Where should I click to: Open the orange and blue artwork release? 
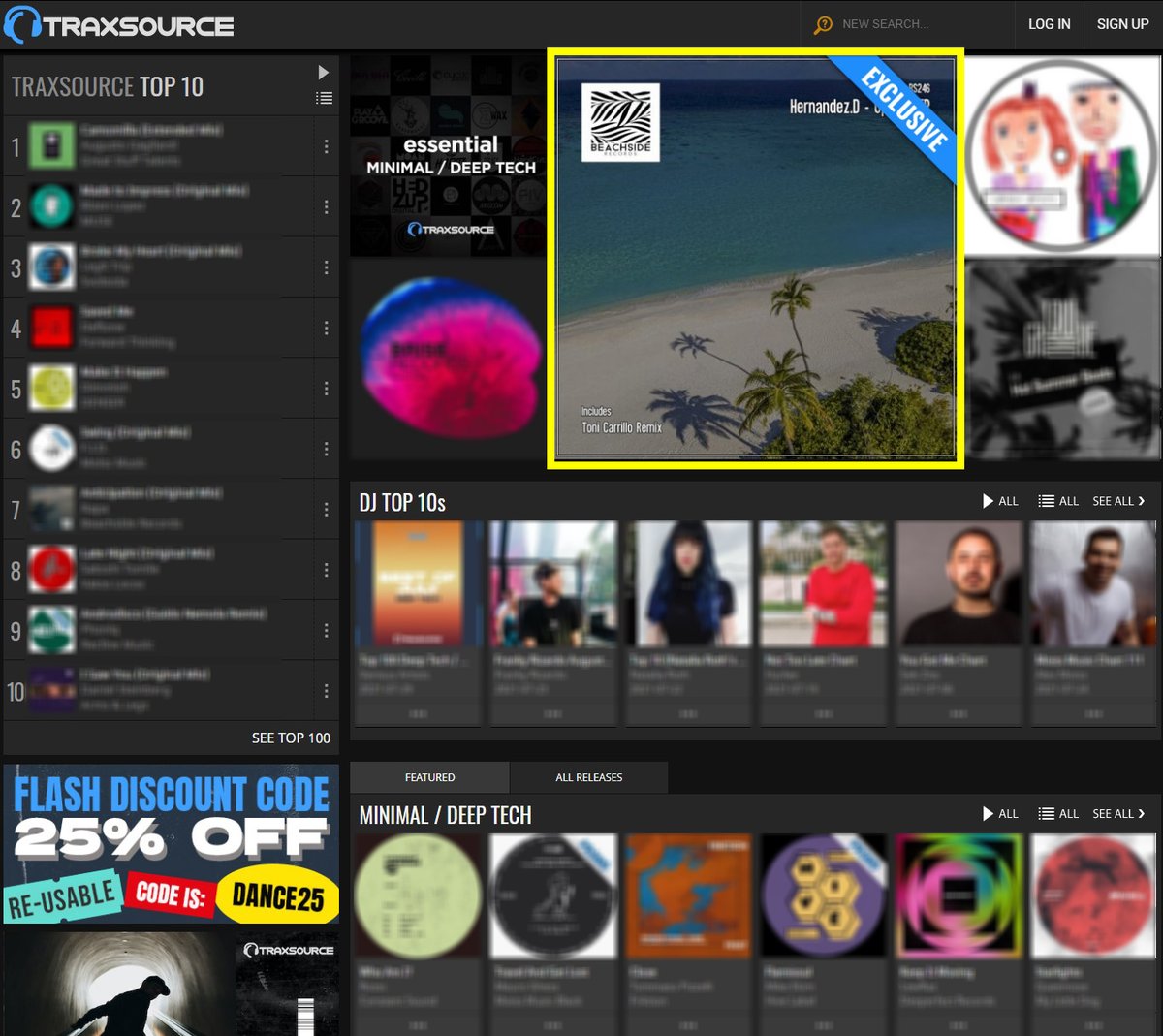click(688, 896)
